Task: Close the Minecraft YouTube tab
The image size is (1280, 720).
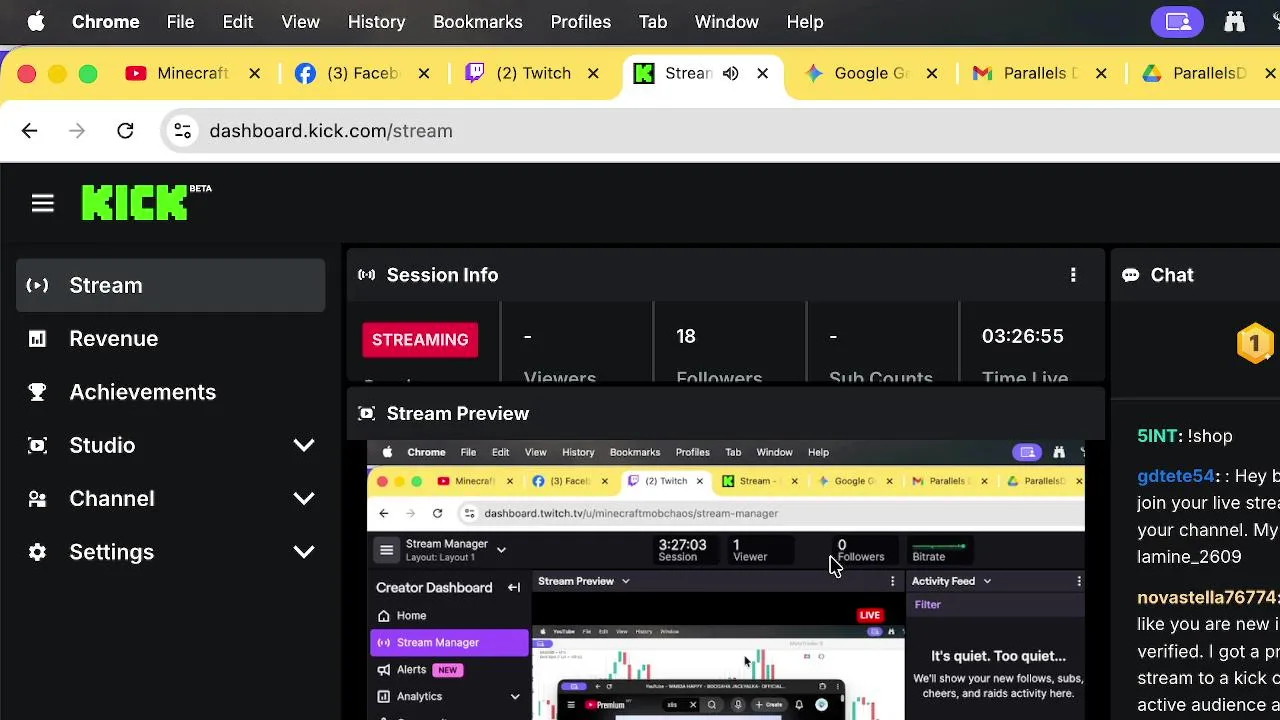Action: pos(254,73)
